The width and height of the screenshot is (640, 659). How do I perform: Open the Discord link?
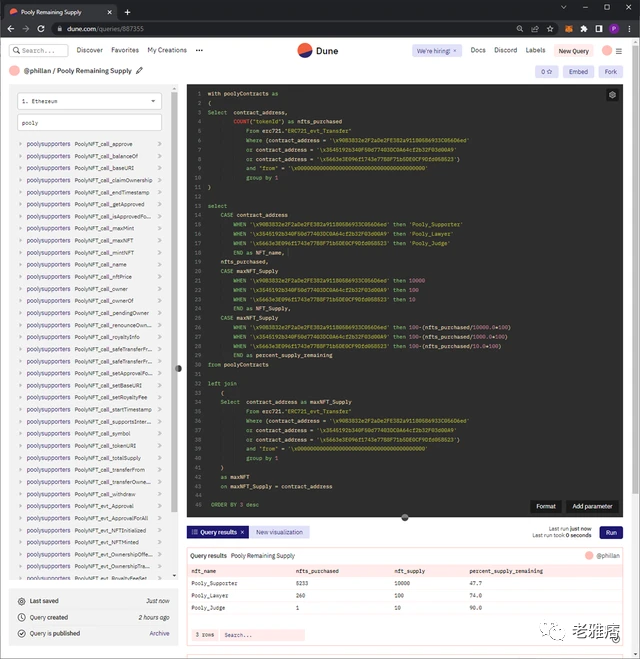pyautogui.click(x=506, y=50)
